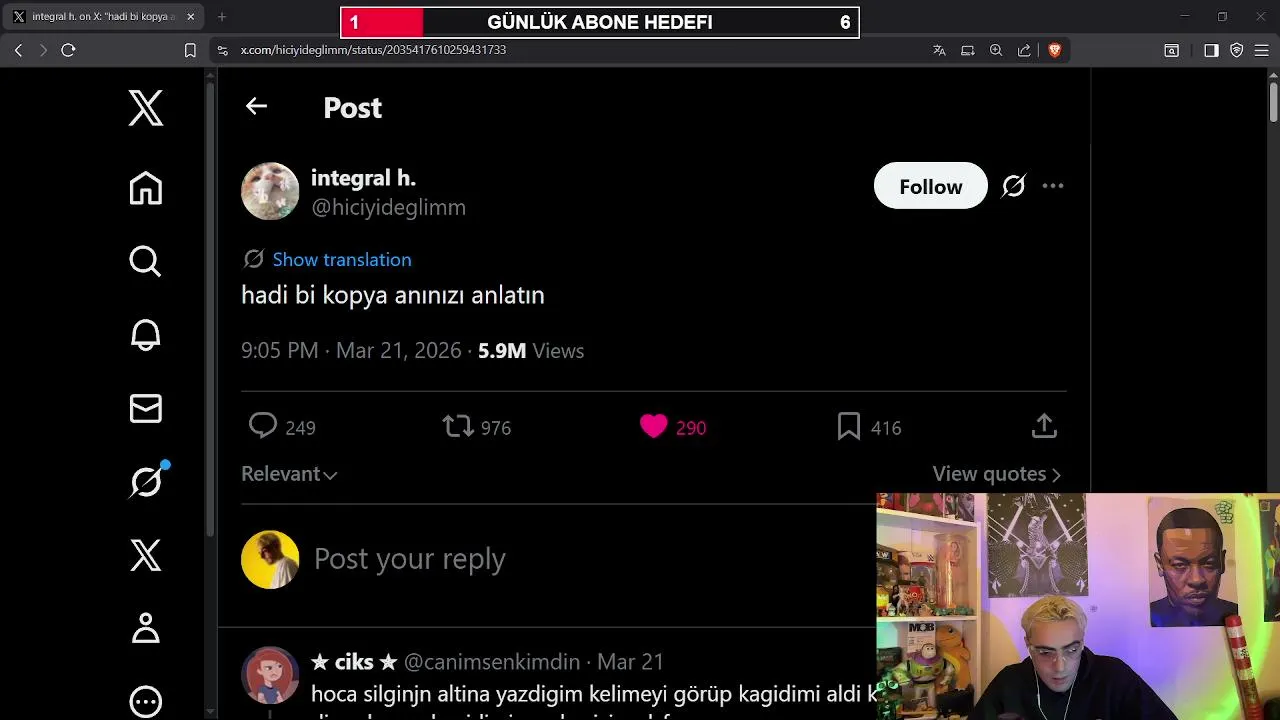
Task: Select the integral h. browser tab
Action: pos(102,17)
